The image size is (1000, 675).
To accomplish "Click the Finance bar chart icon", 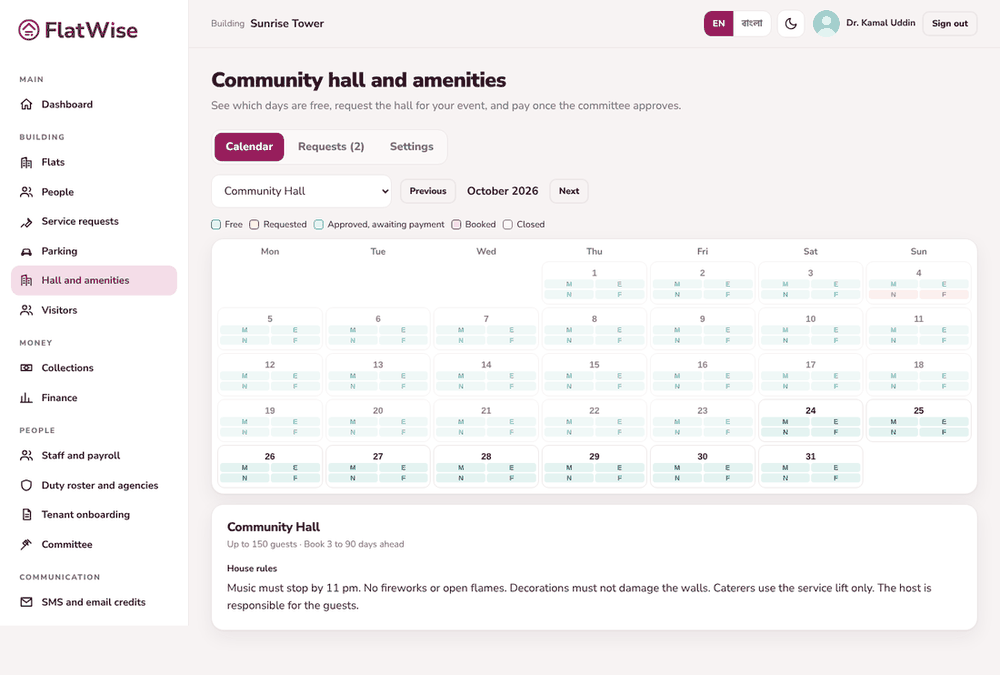I will (x=26, y=397).
